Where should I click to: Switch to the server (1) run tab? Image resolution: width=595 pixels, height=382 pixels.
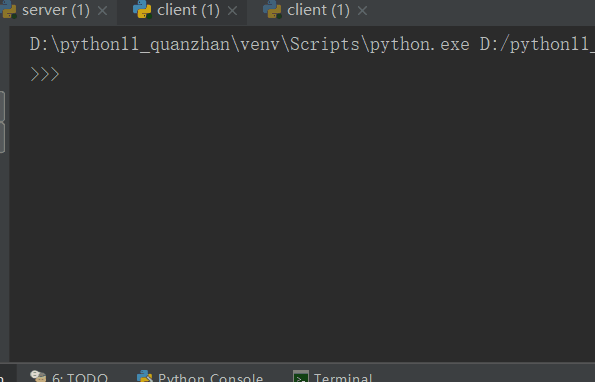(56, 10)
